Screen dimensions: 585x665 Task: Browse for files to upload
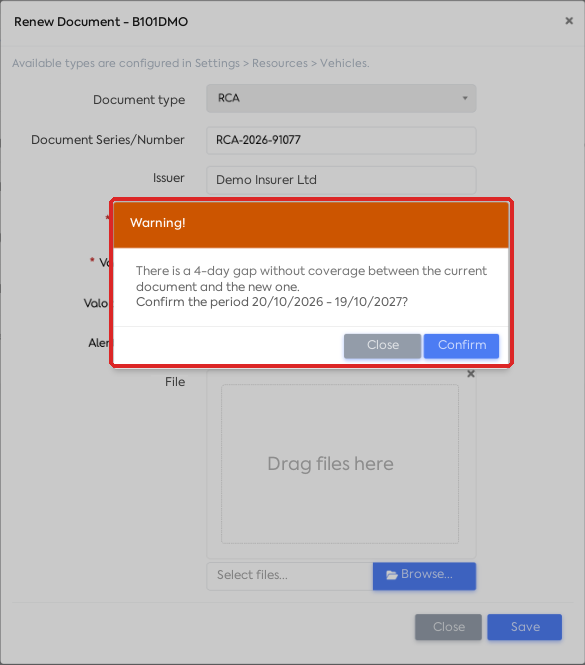pyautogui.click(x=424, y=576)
